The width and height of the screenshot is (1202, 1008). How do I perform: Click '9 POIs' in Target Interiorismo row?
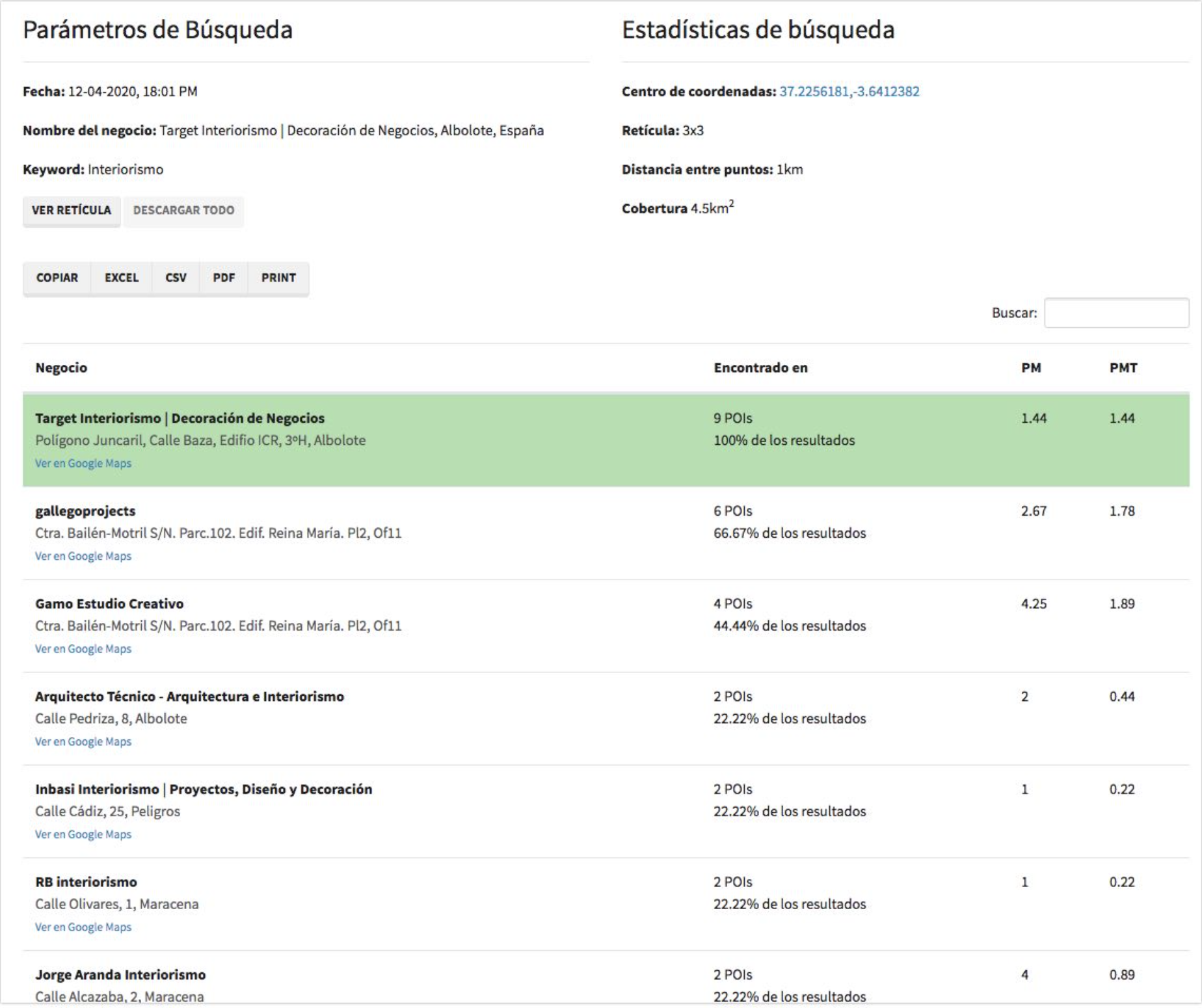click(x=733, y=419)
